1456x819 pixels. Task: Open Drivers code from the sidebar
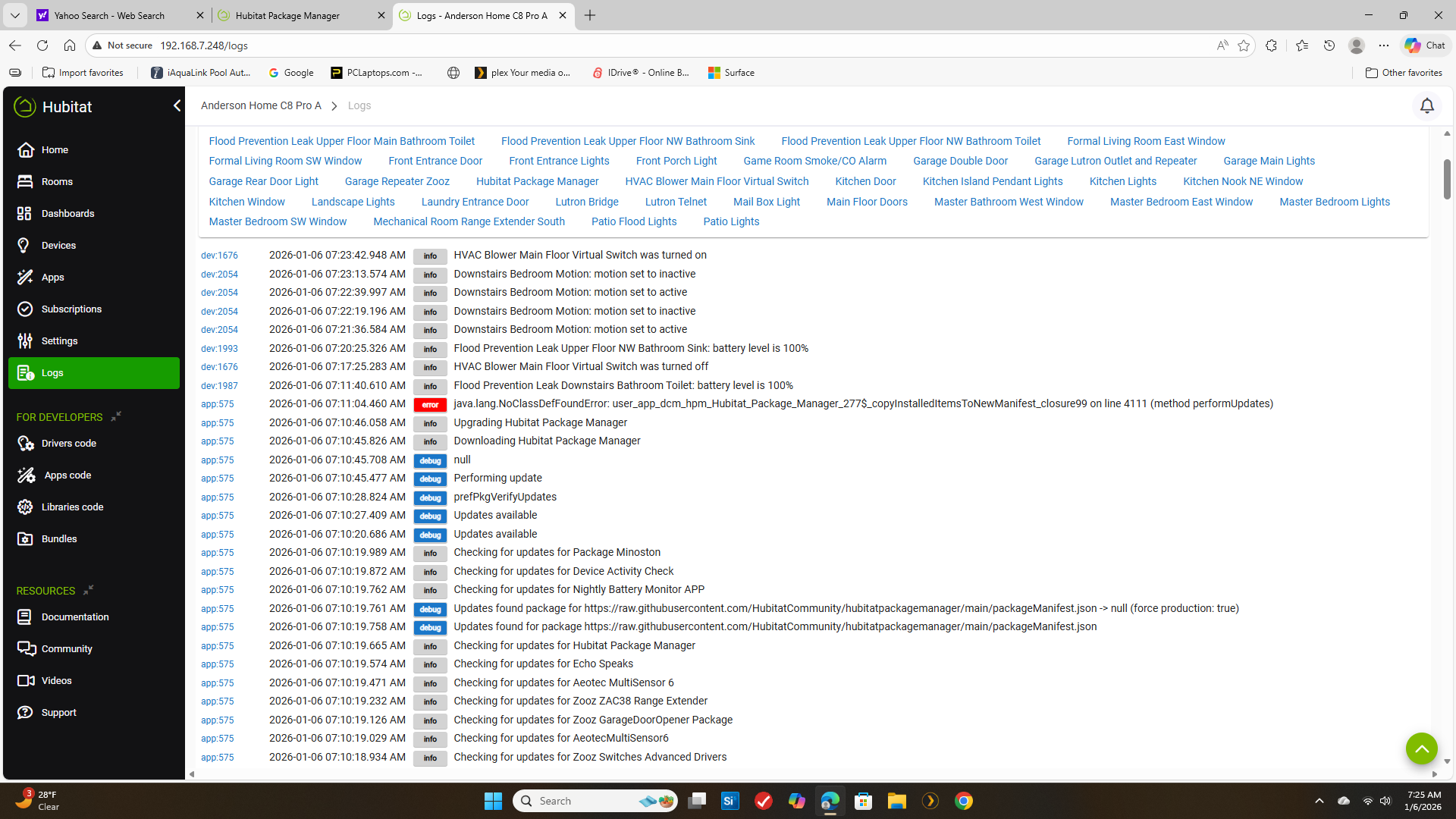68,444
